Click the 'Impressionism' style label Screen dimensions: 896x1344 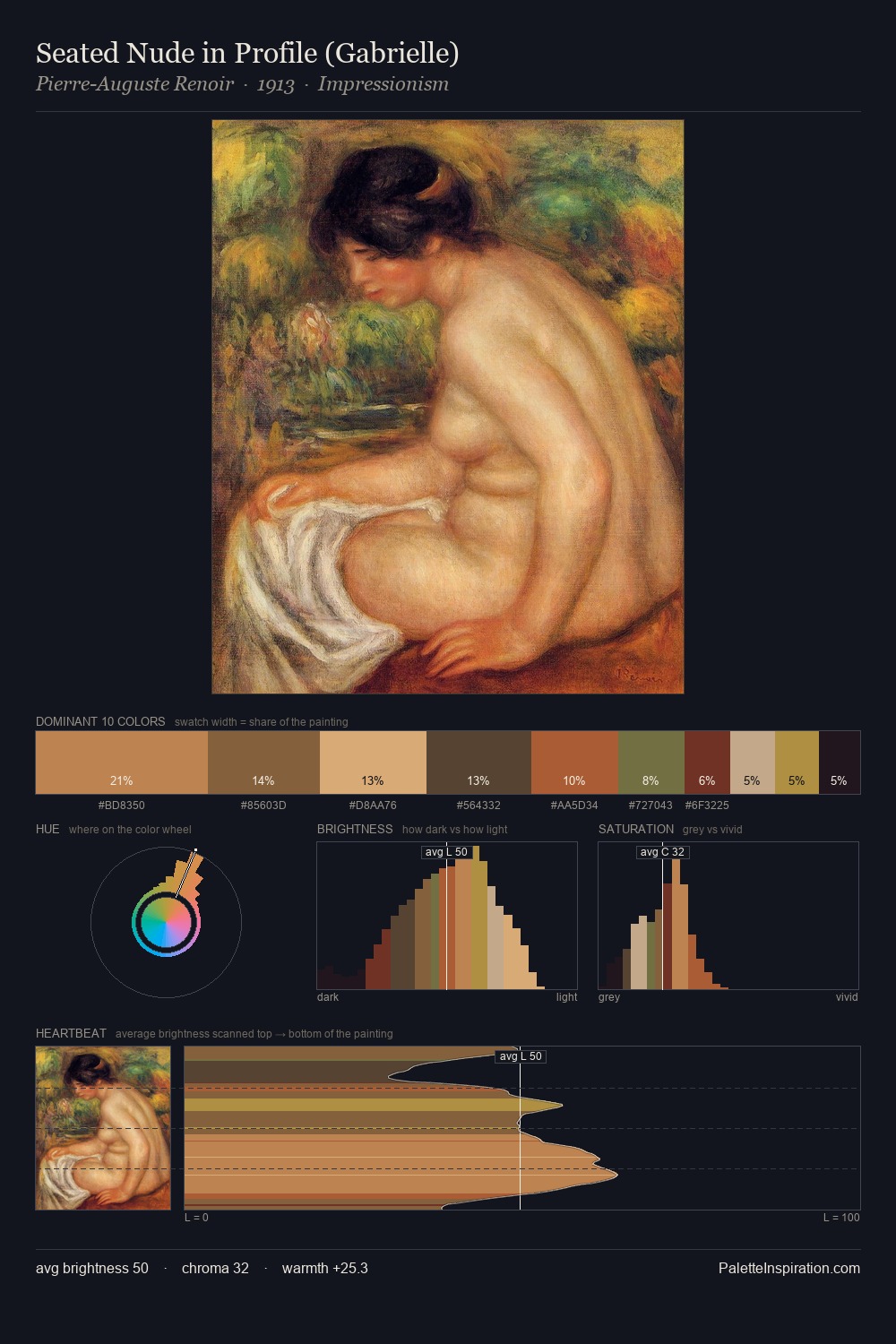[383, 84]
